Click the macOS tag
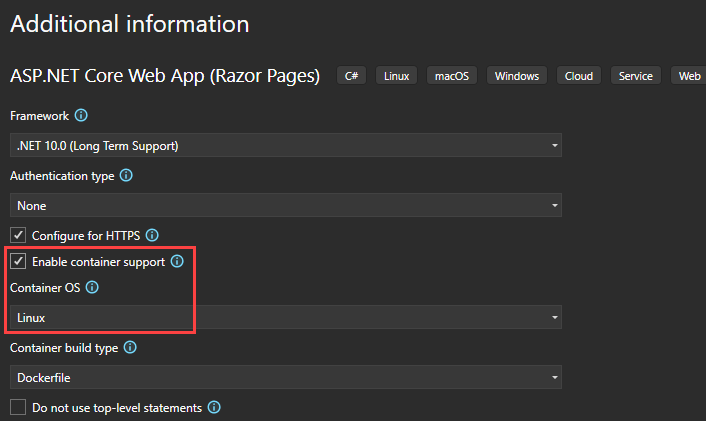The width and height of the screenshot is (706, 421). [452, 76]
